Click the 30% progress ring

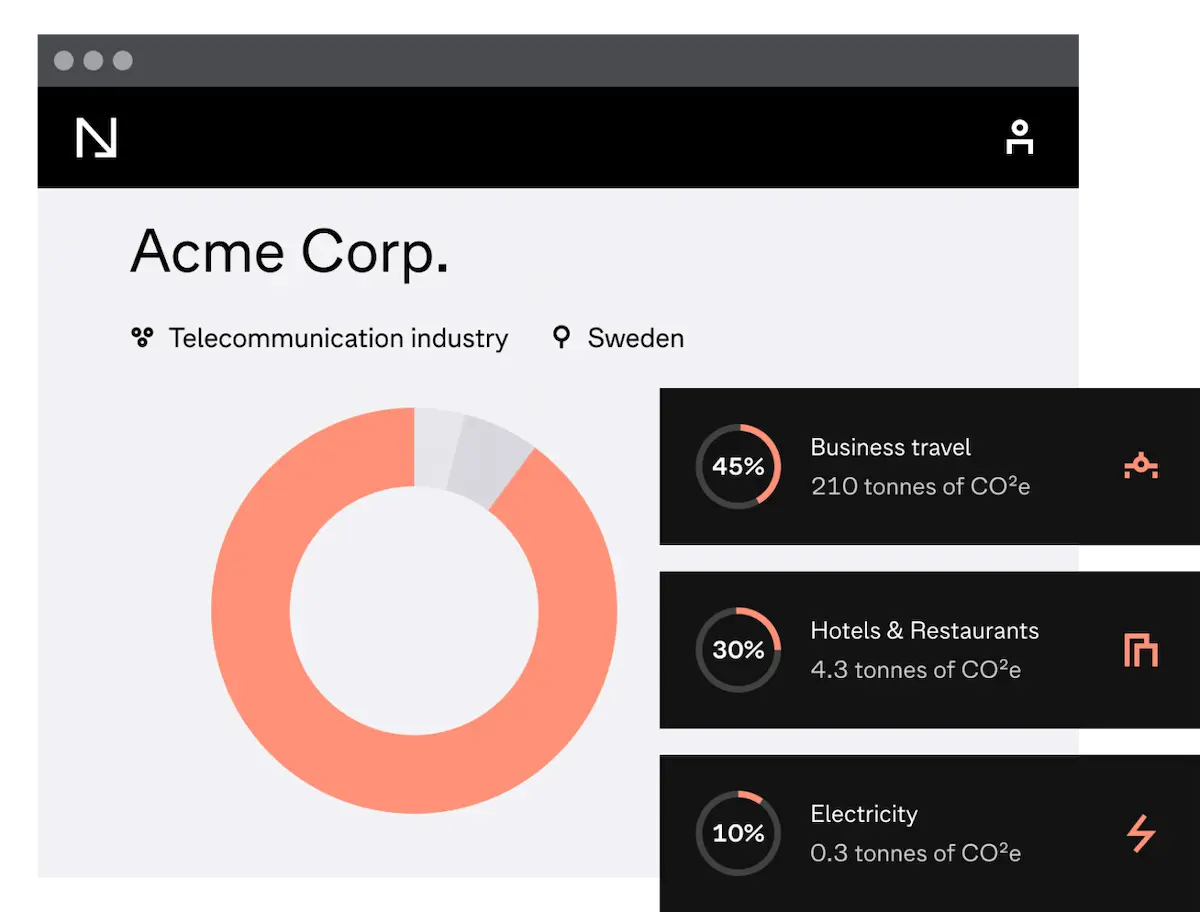738,650
